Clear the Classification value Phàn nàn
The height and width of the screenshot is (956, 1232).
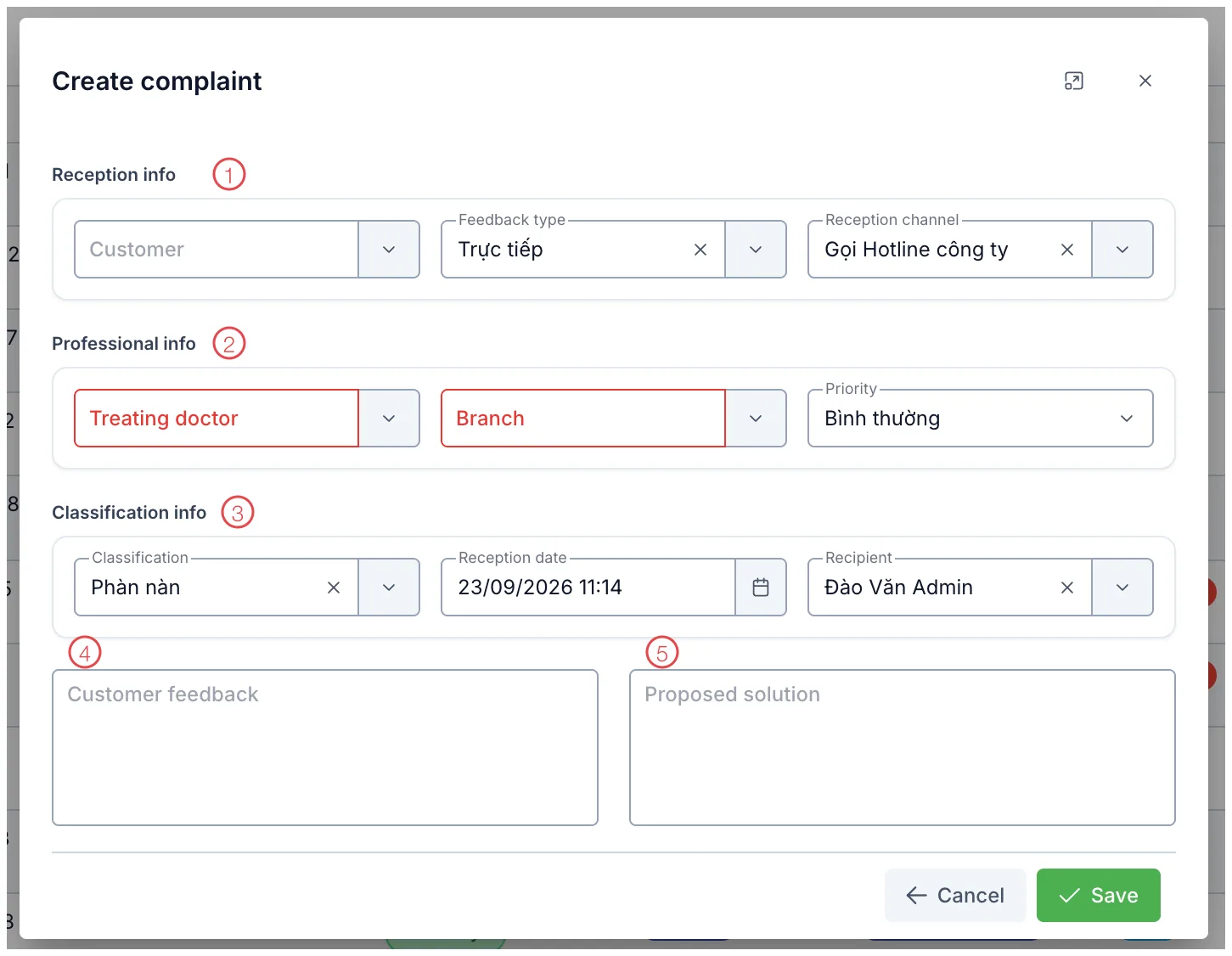(334, 588)
